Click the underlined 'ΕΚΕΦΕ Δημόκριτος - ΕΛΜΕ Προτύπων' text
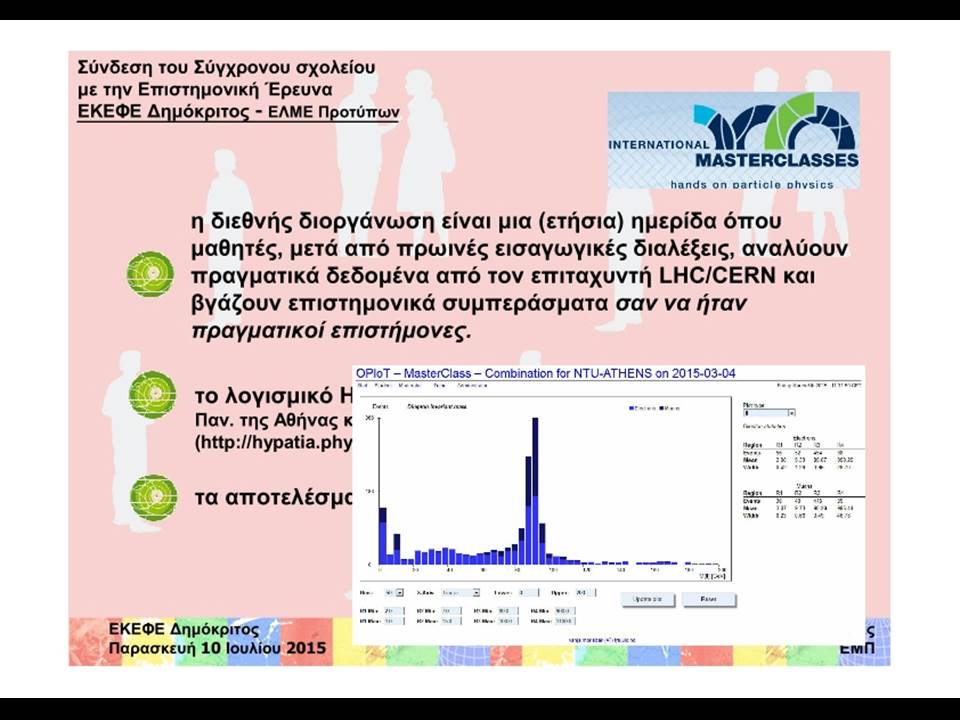This screenshot has height=720, width=960. (238, 112)
